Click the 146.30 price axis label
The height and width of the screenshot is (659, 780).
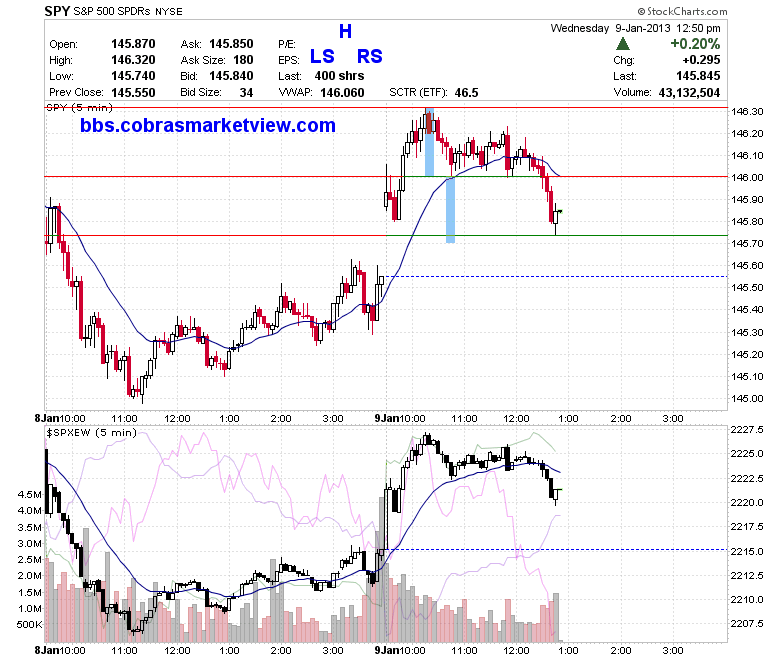click(747, 111)
